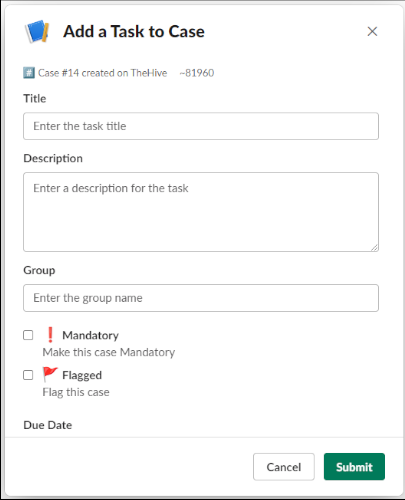Click the Case #14 created on TheHive text
The image size is (405, 500).
point(102,73)
